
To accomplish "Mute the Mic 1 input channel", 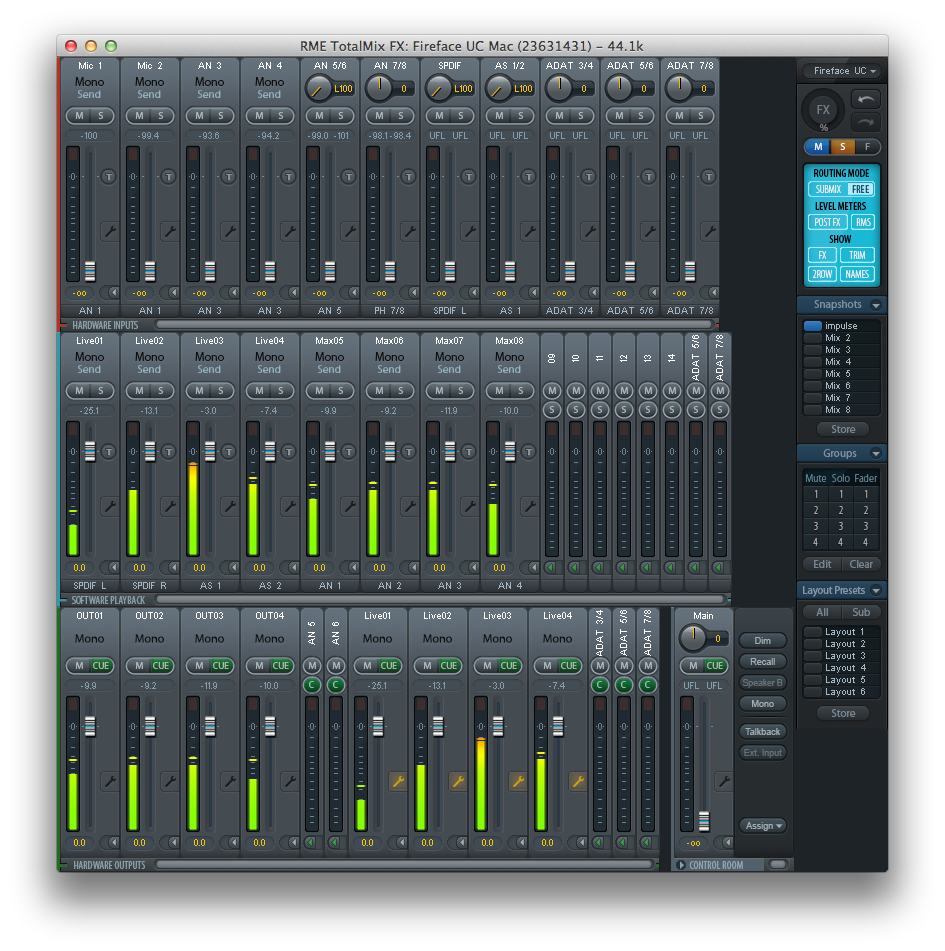I will (79, 116).
